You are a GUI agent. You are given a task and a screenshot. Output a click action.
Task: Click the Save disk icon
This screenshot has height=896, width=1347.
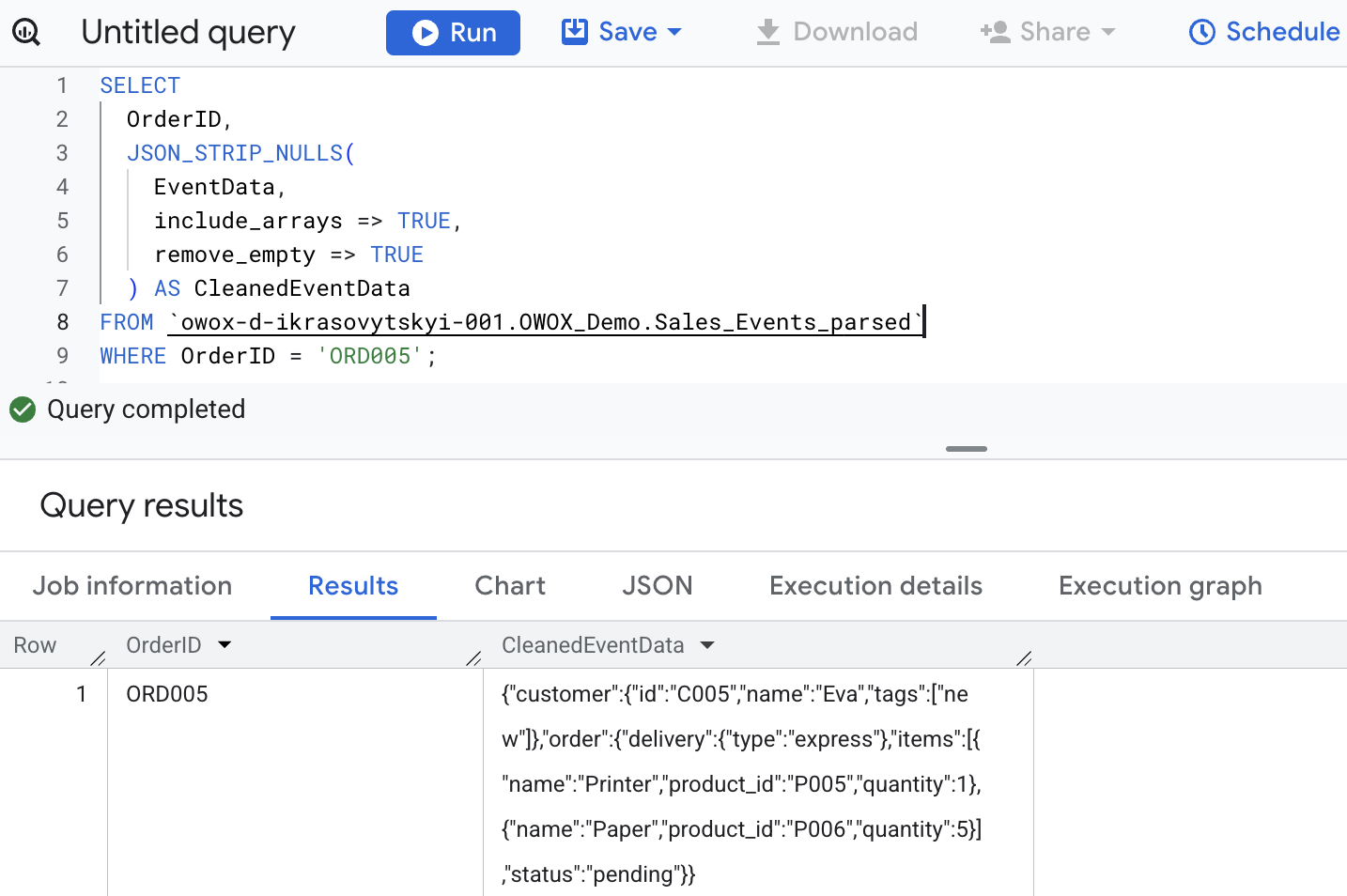pyautogui.click(x=574, y=32)
